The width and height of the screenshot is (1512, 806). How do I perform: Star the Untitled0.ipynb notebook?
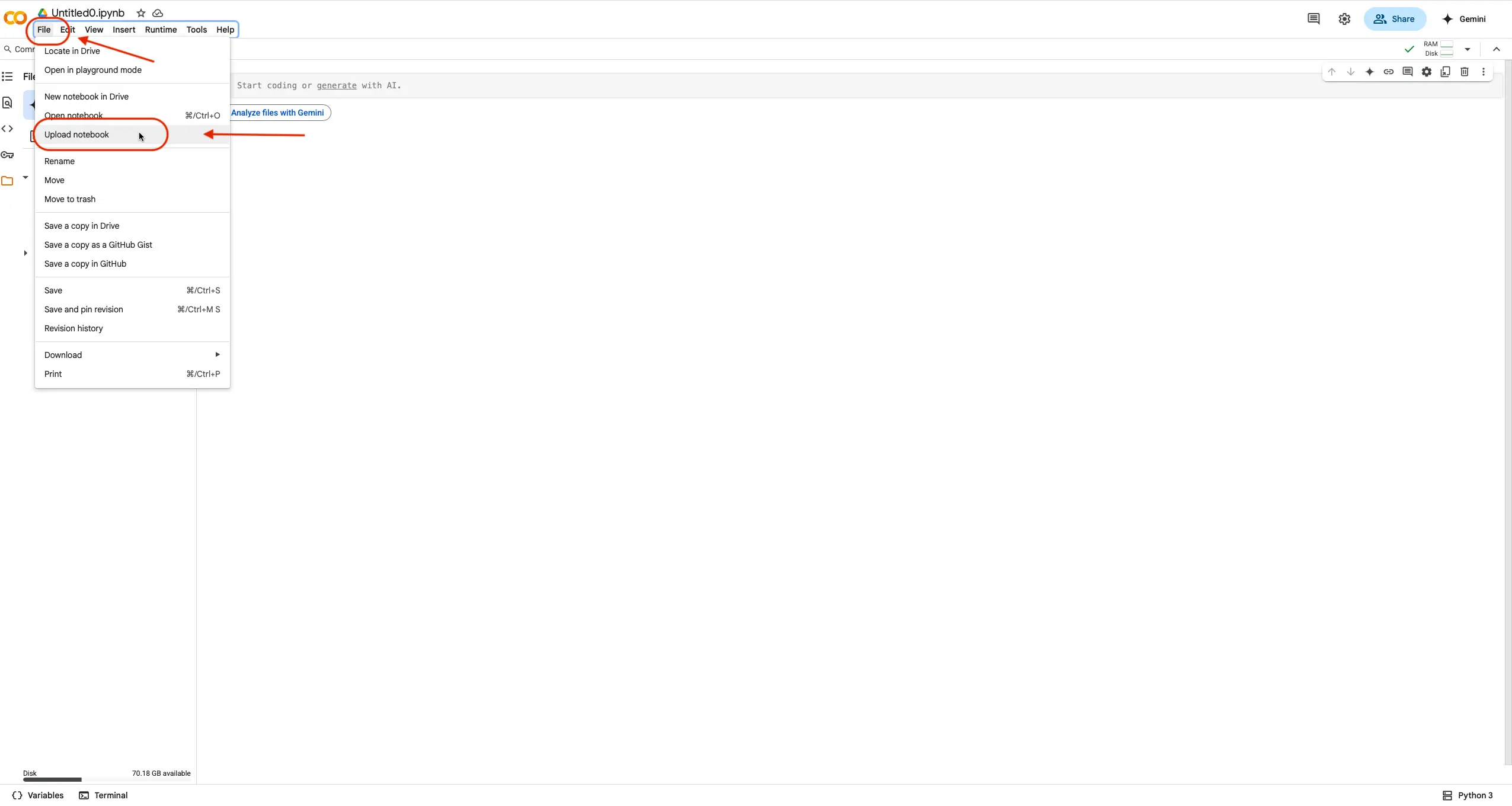tap(140, 13)
